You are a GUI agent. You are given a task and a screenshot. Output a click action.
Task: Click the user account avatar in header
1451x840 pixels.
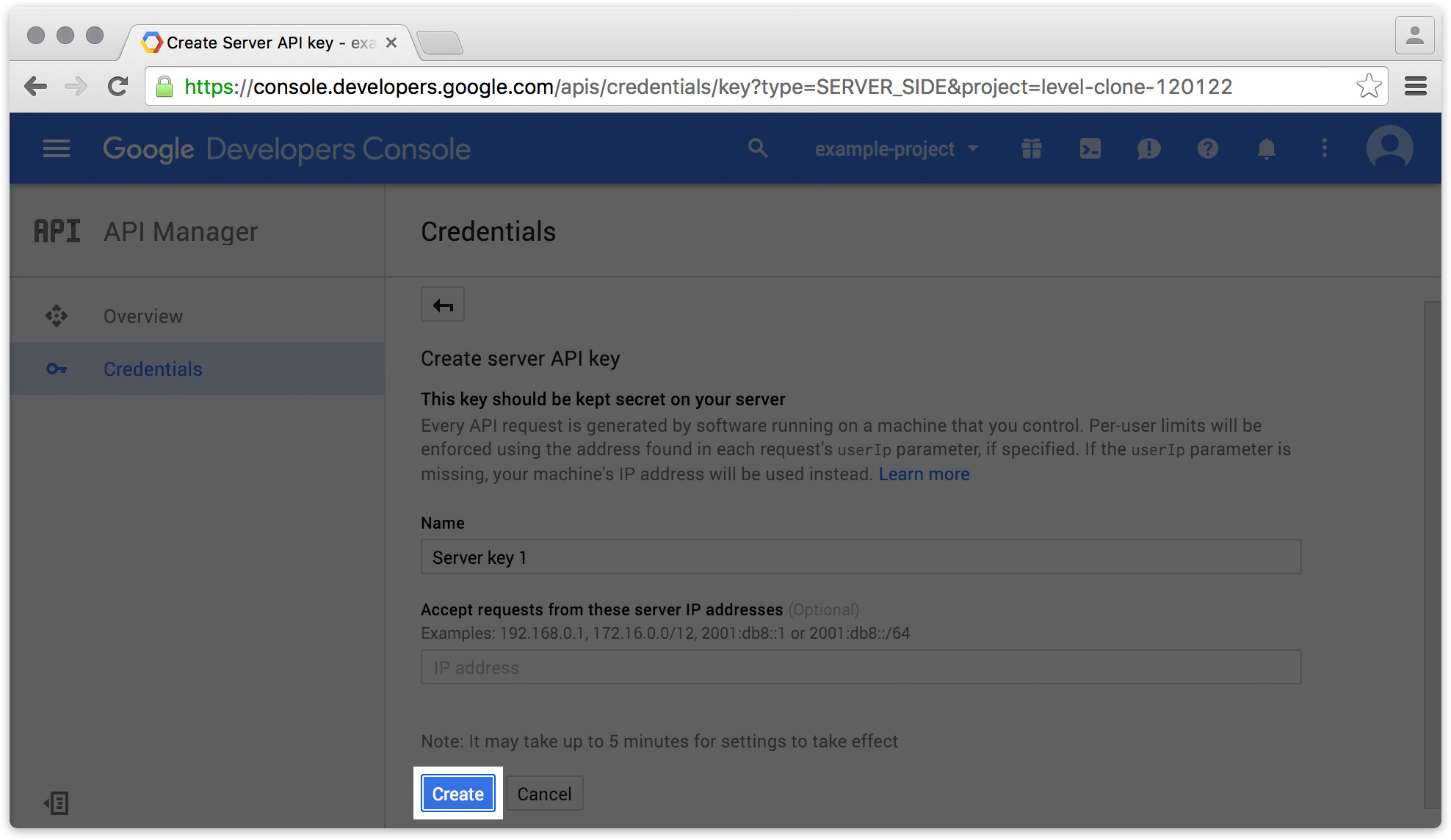tap(1389, 148)
